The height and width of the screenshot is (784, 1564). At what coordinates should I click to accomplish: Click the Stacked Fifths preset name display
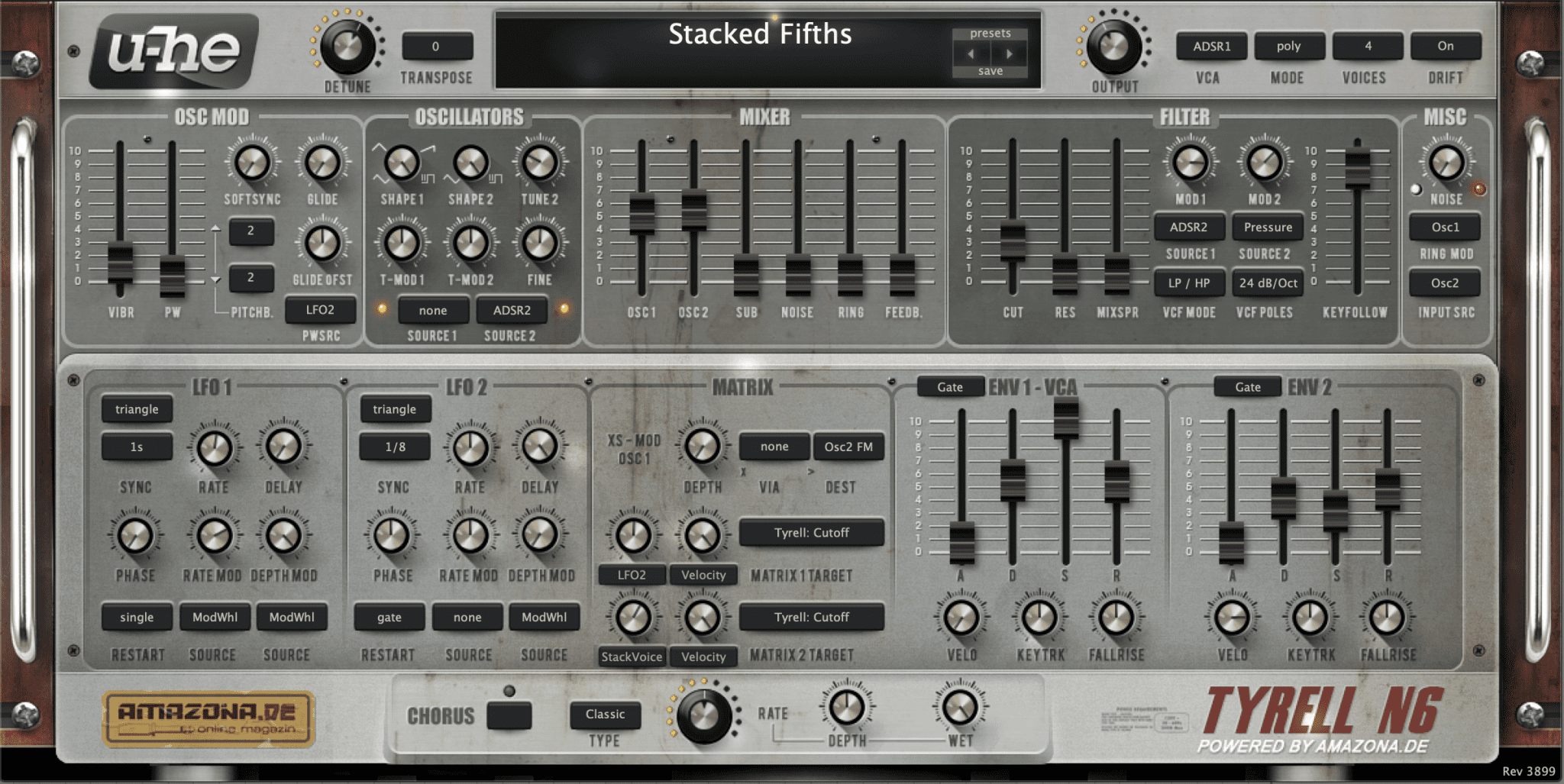pyautogui.click(x=759, y=34)
